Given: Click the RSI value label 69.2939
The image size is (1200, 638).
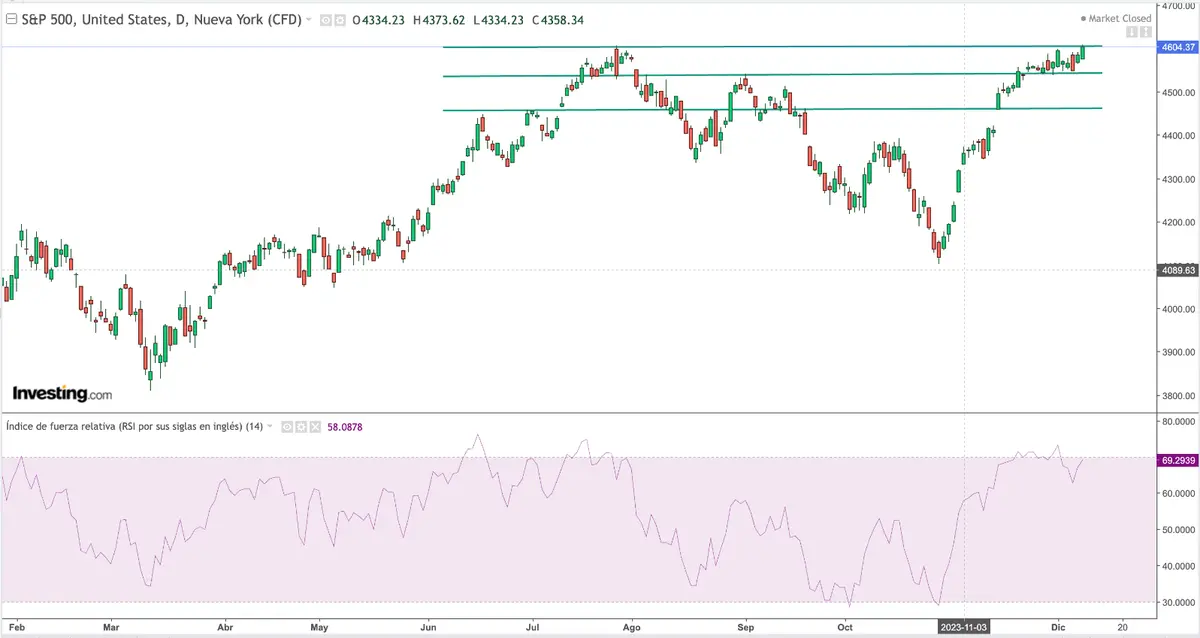Looking at the screenshot, I should 1176,458.
